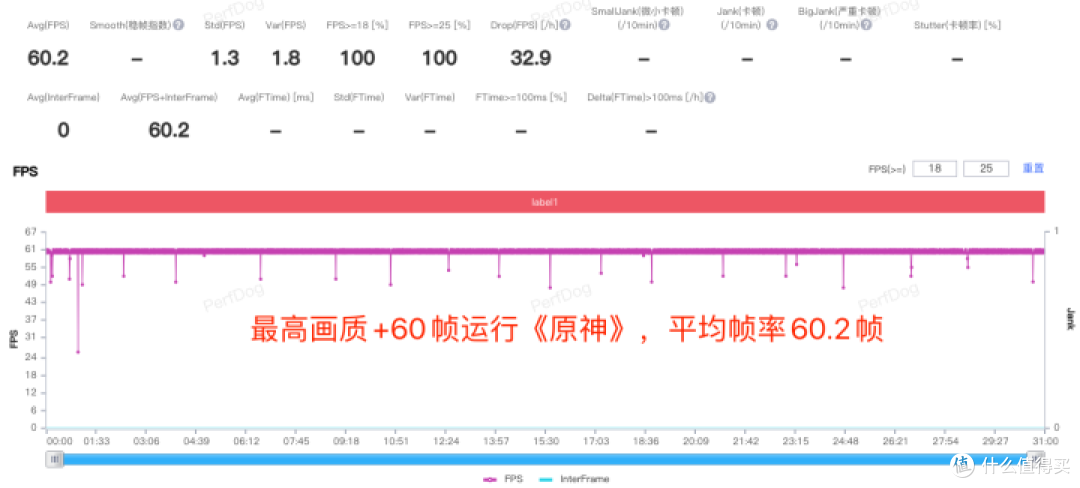Click the 20:09 time axis label
The width and height of the screenshot is (1080, 488).
[x=696, y=441]
